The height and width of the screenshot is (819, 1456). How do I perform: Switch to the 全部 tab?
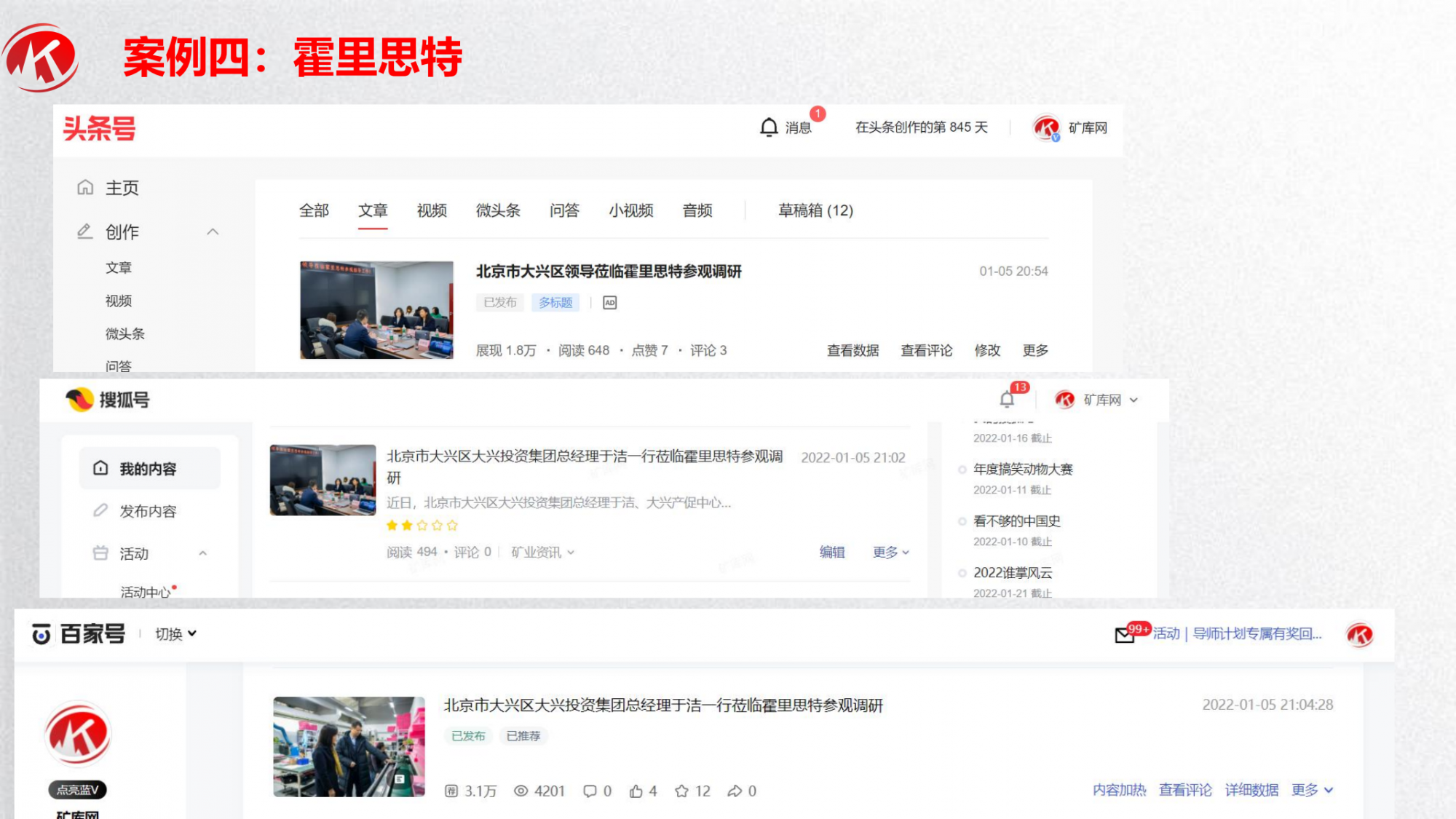314,210
